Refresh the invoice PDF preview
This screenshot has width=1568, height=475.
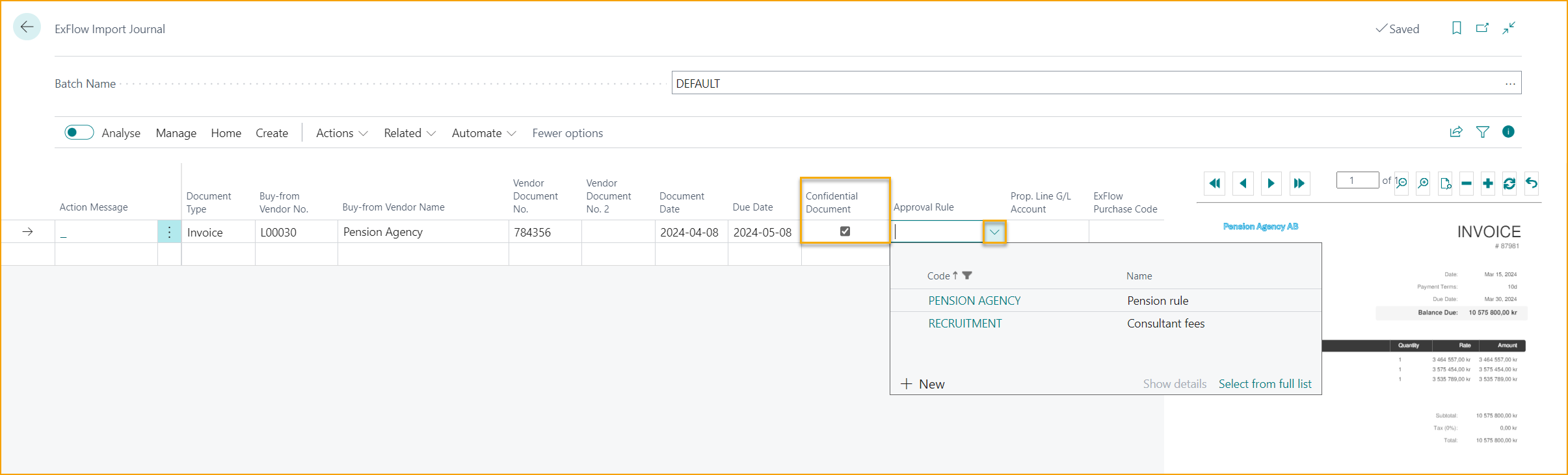pos(1509,183)
